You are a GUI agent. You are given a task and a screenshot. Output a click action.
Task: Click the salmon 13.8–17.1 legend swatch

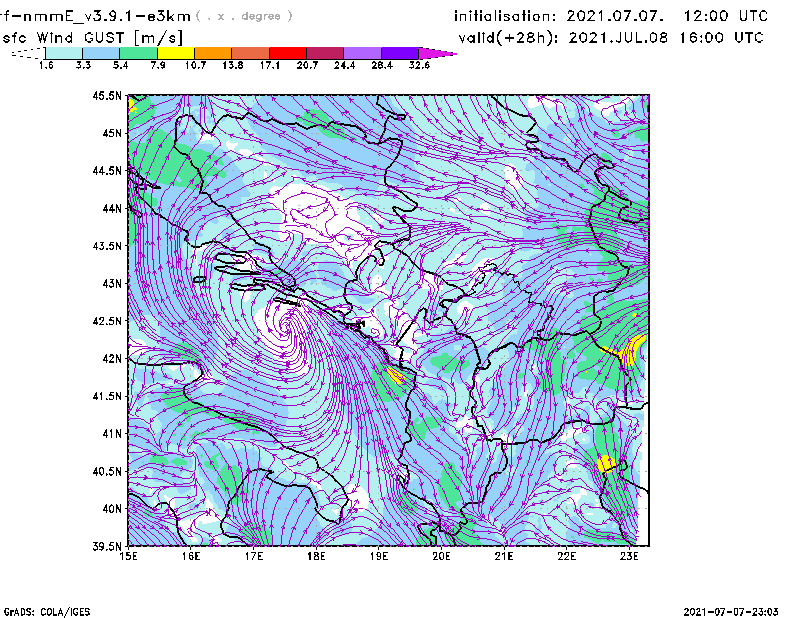pos(251,53)
